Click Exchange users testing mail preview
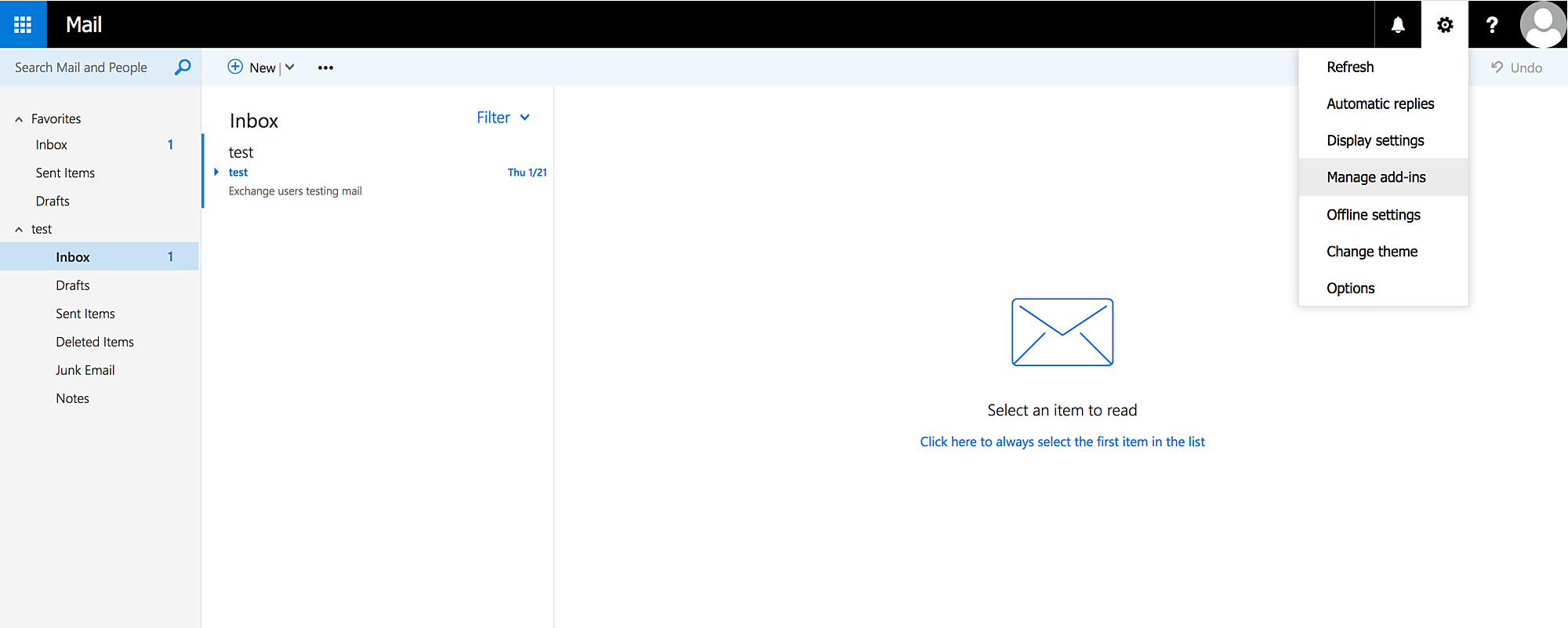This screenshot has width=1568, height=628. click(x=296, y=191)
